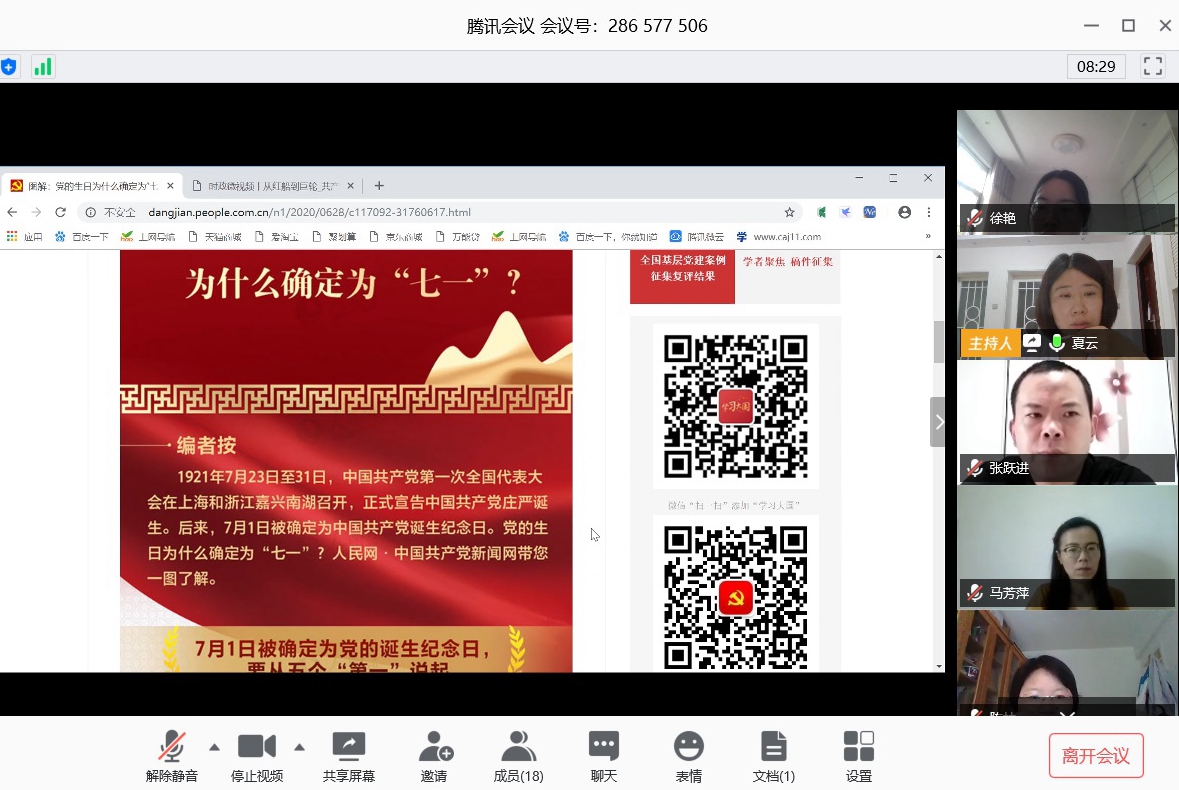This screenshot has width=1179, height=790.
Task: Click the webpage scrollbar down arrow
Action: click(939, 666)
